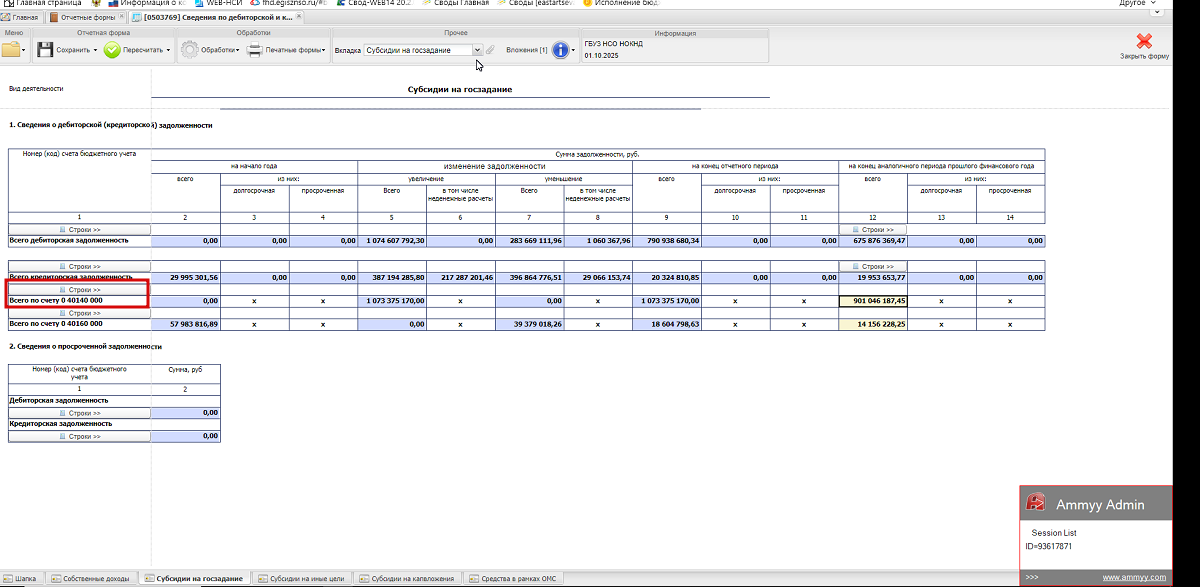Expand Строки under Дебиторская задолженность in section 2

pyautogui.click(x=79, y=413)
